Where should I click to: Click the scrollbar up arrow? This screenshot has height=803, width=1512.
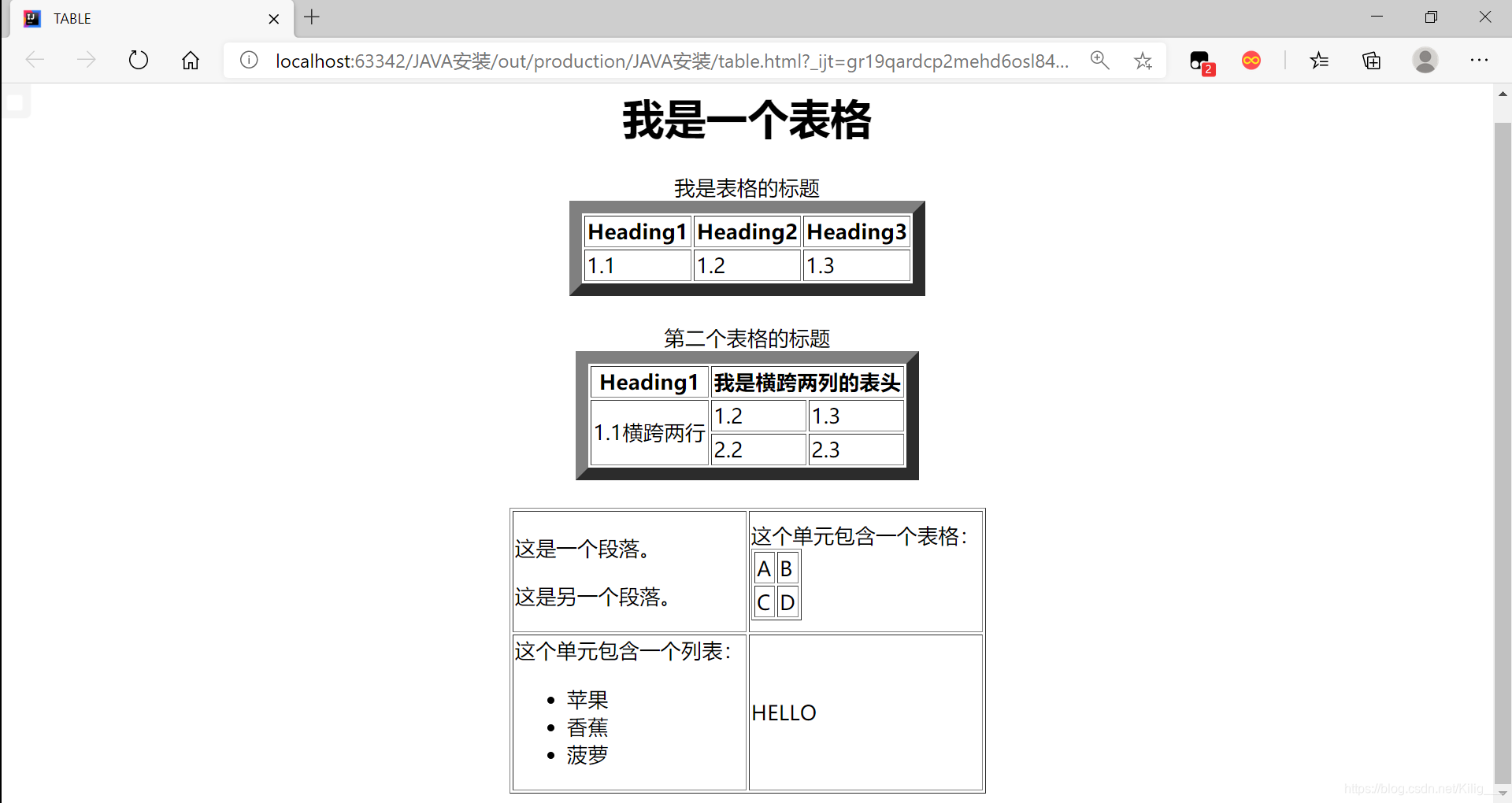pyautogui.click(x=1503, y=94)
